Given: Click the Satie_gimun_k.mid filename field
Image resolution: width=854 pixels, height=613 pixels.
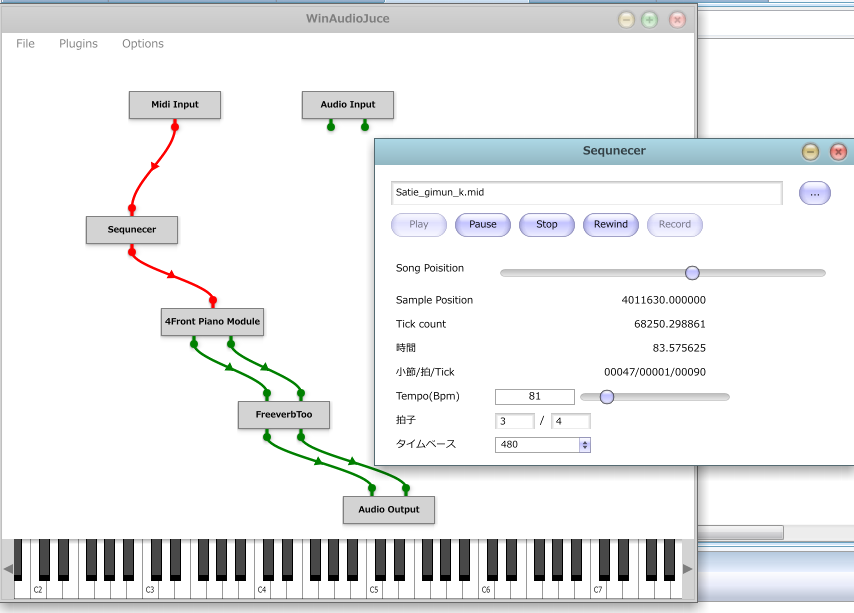Looking at the screenshot, I should click(x=586, y=193).
